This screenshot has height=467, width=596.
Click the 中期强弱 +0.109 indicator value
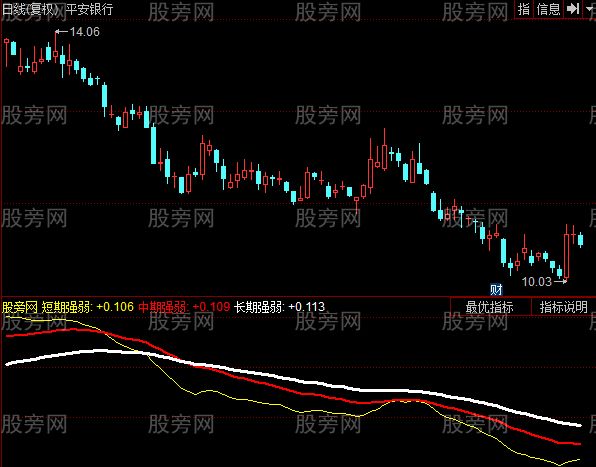click(184, 307)
